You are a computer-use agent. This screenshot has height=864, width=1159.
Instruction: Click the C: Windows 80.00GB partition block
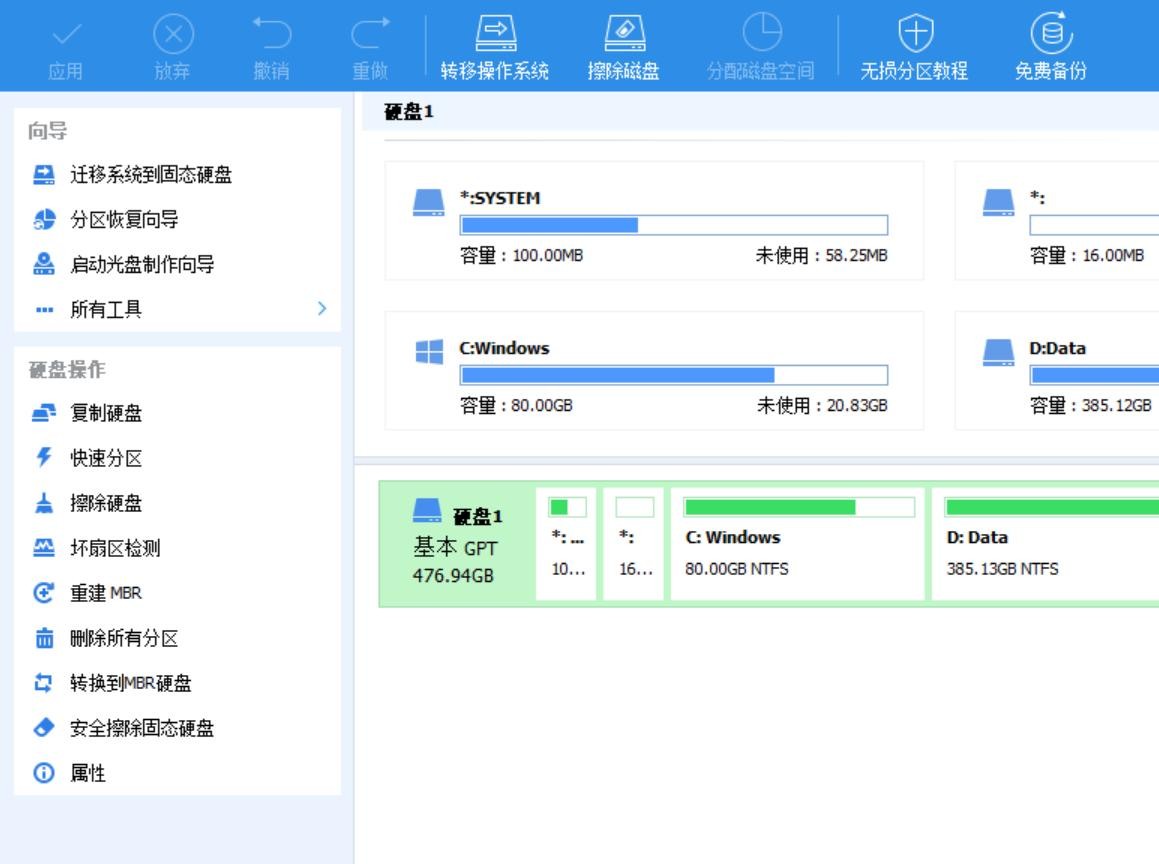pyautogui.click(x=798, y=544)
